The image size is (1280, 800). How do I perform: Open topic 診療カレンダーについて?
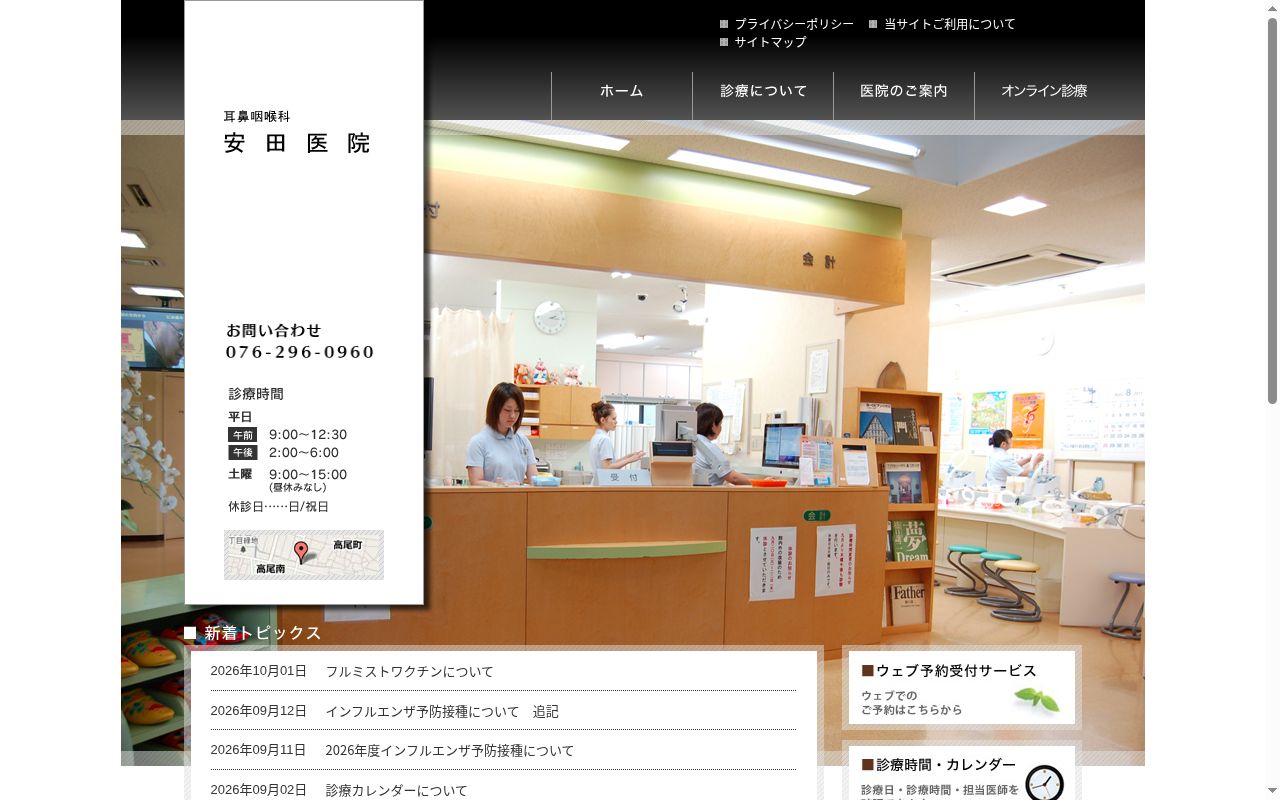[x=396, y=790]
